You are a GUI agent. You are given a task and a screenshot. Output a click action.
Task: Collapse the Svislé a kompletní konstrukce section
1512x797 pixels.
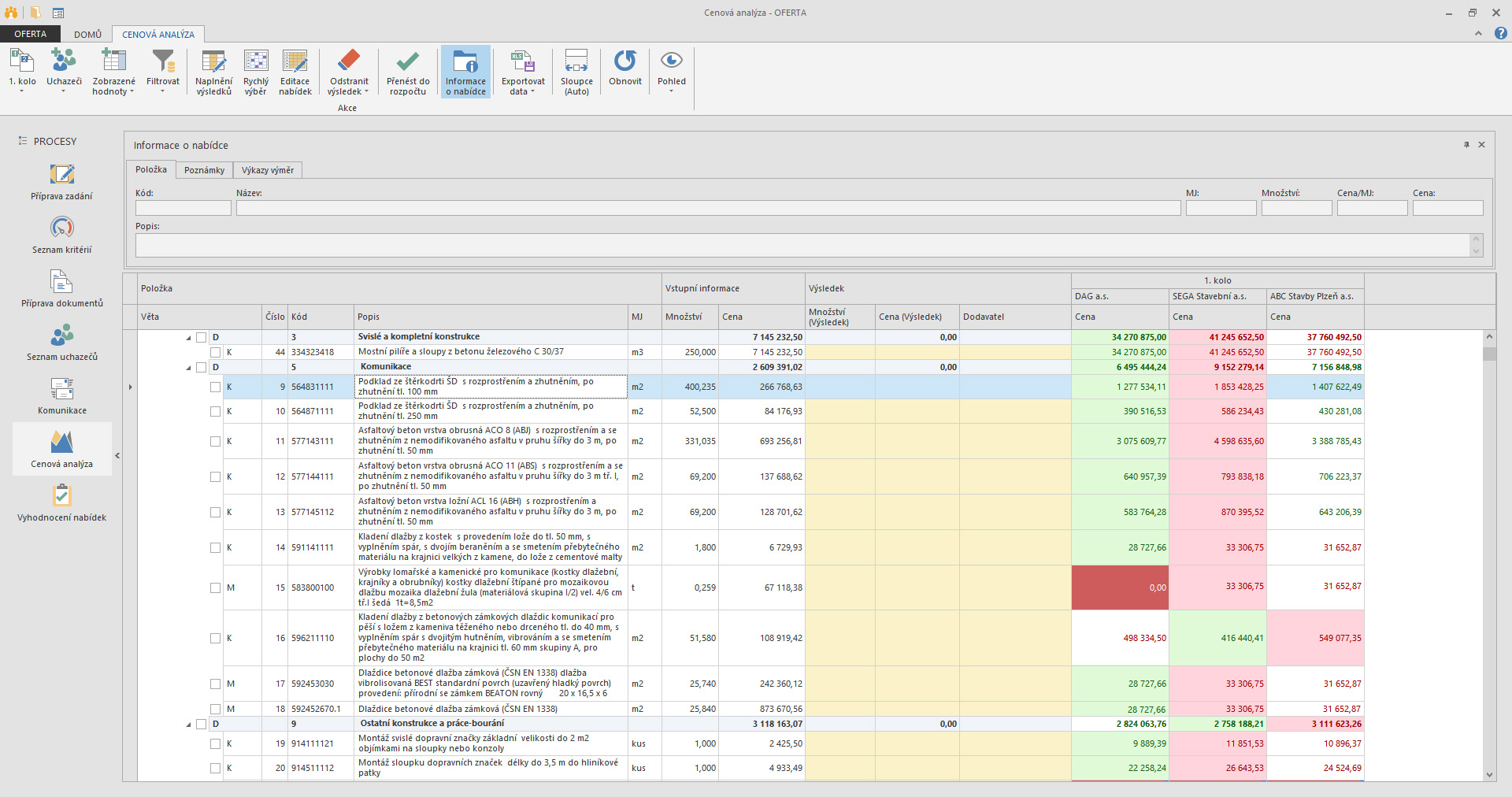pos(188,338)
